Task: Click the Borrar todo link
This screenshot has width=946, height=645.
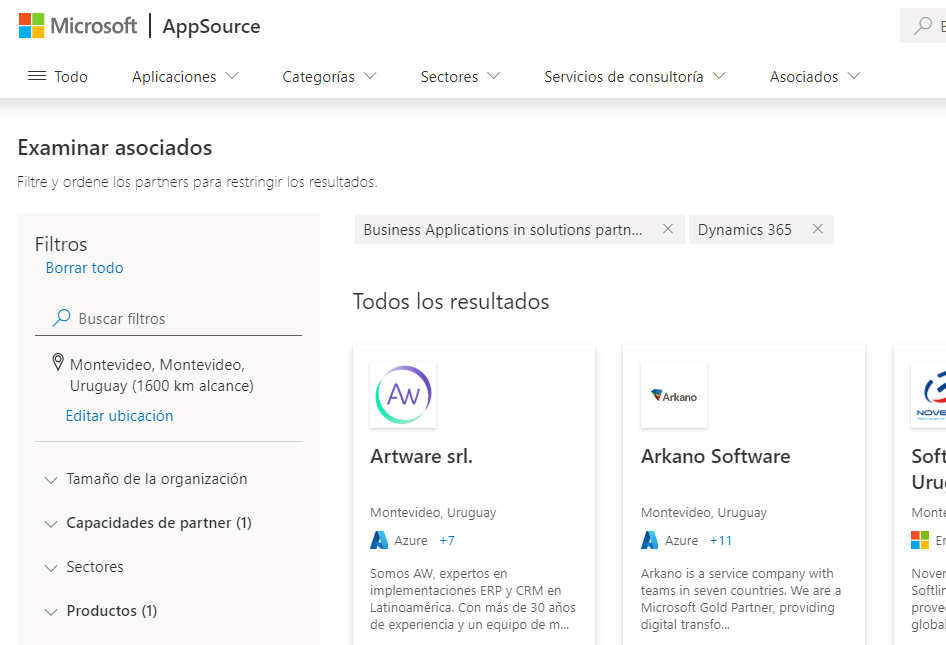Action: (84, 268)
